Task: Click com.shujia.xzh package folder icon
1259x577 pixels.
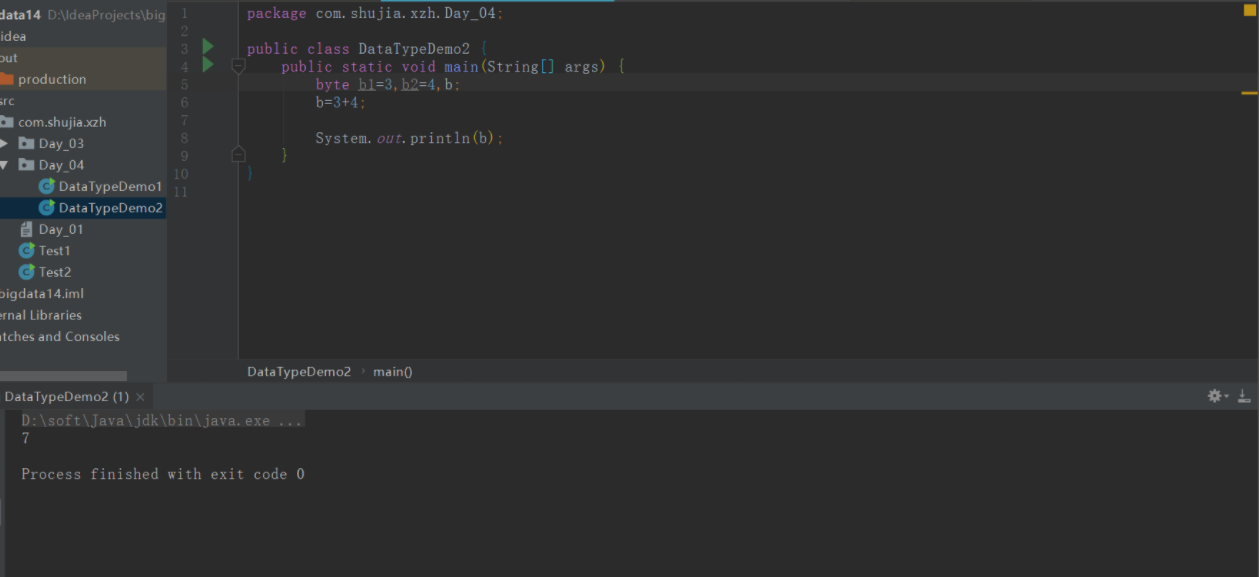Action: click(6, 122)
